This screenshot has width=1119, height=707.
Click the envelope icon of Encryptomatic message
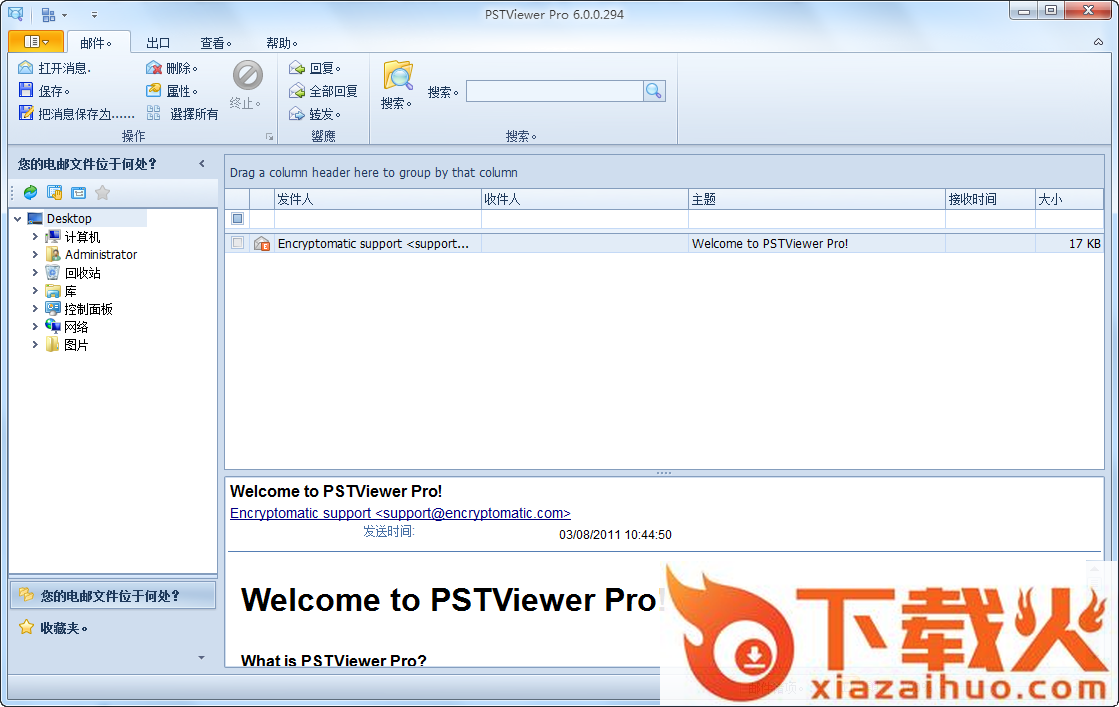(x=262, y=243)
